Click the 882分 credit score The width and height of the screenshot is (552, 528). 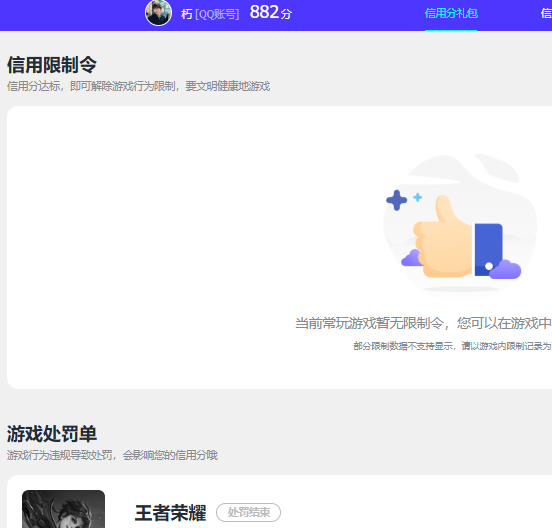[x=271, y=13]
